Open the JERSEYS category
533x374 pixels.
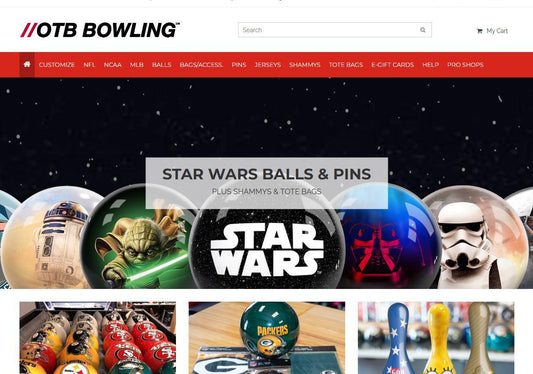pos(268,65)
